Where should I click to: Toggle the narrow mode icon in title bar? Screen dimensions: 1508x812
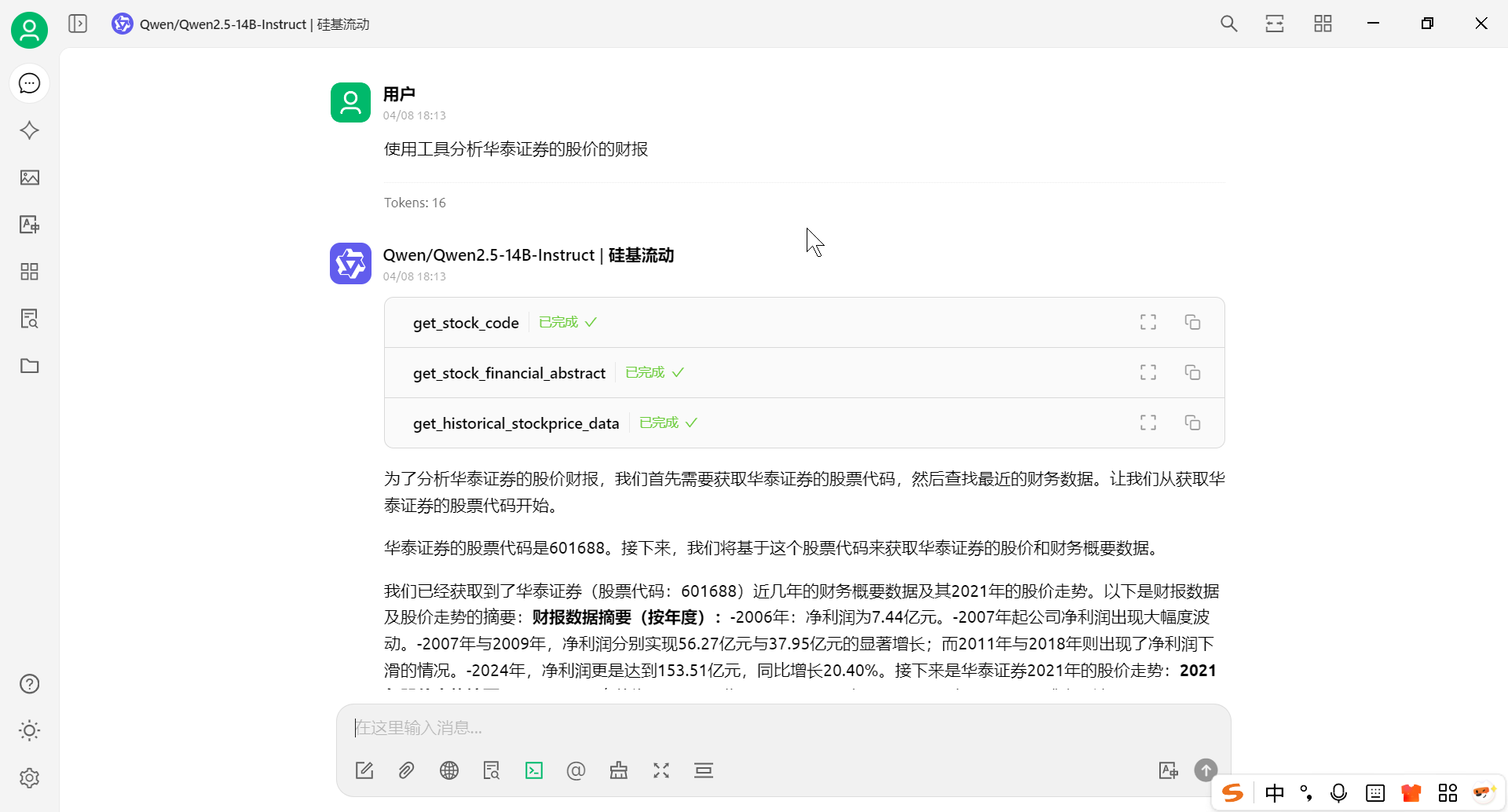1275,24
